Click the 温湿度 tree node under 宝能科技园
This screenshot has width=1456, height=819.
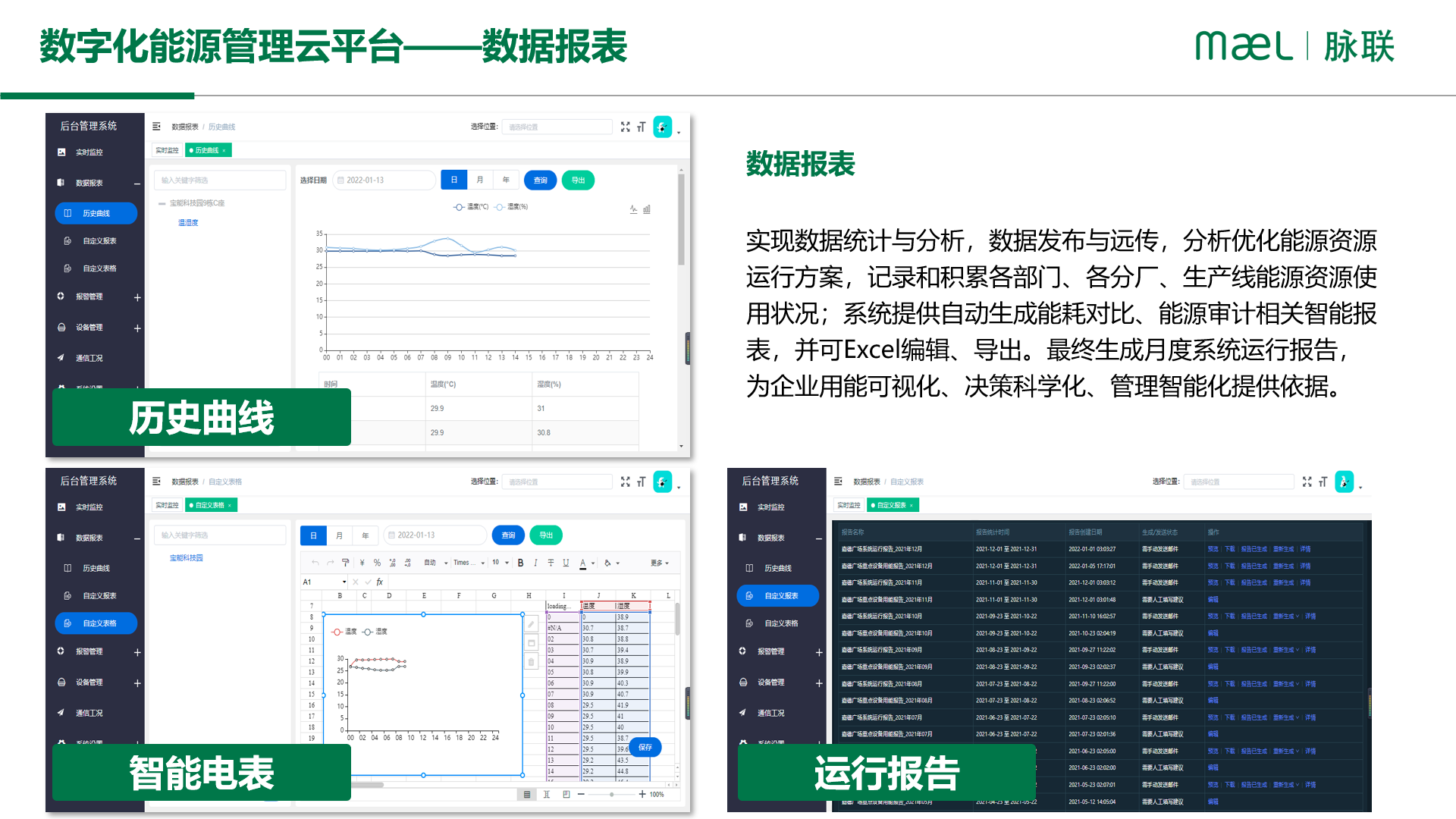click(188, 223)
